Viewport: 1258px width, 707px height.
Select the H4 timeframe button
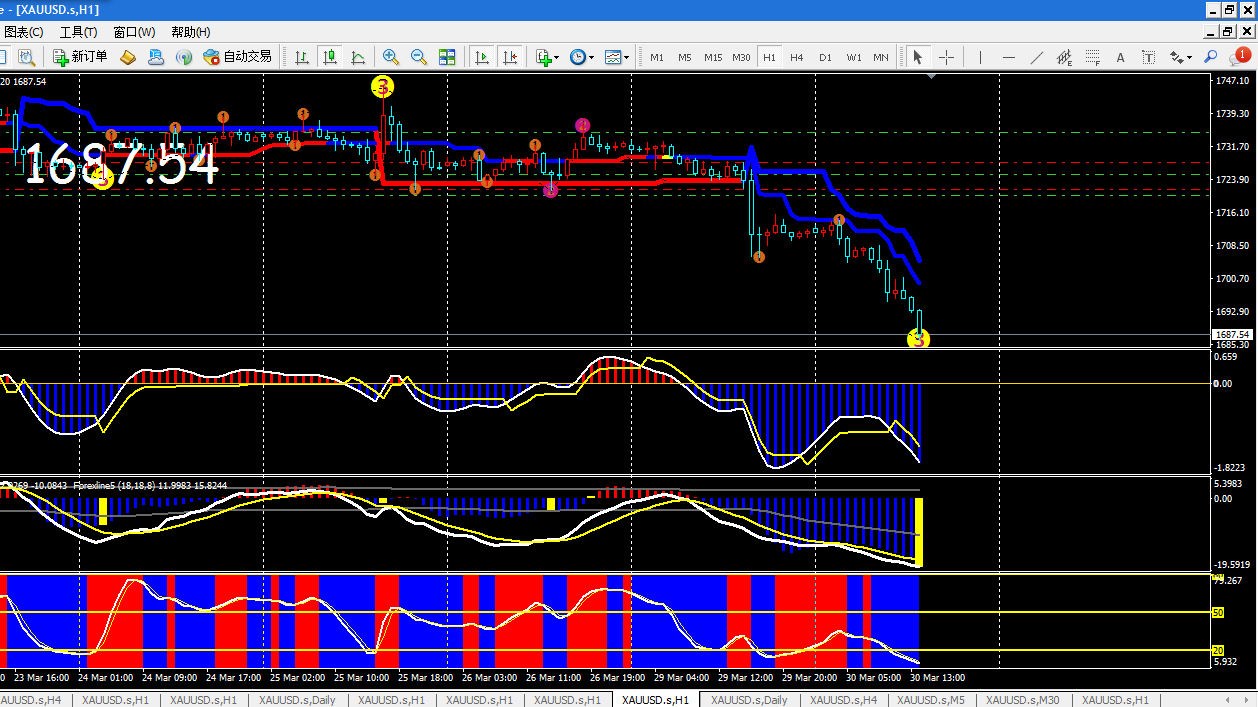point(797,57)
